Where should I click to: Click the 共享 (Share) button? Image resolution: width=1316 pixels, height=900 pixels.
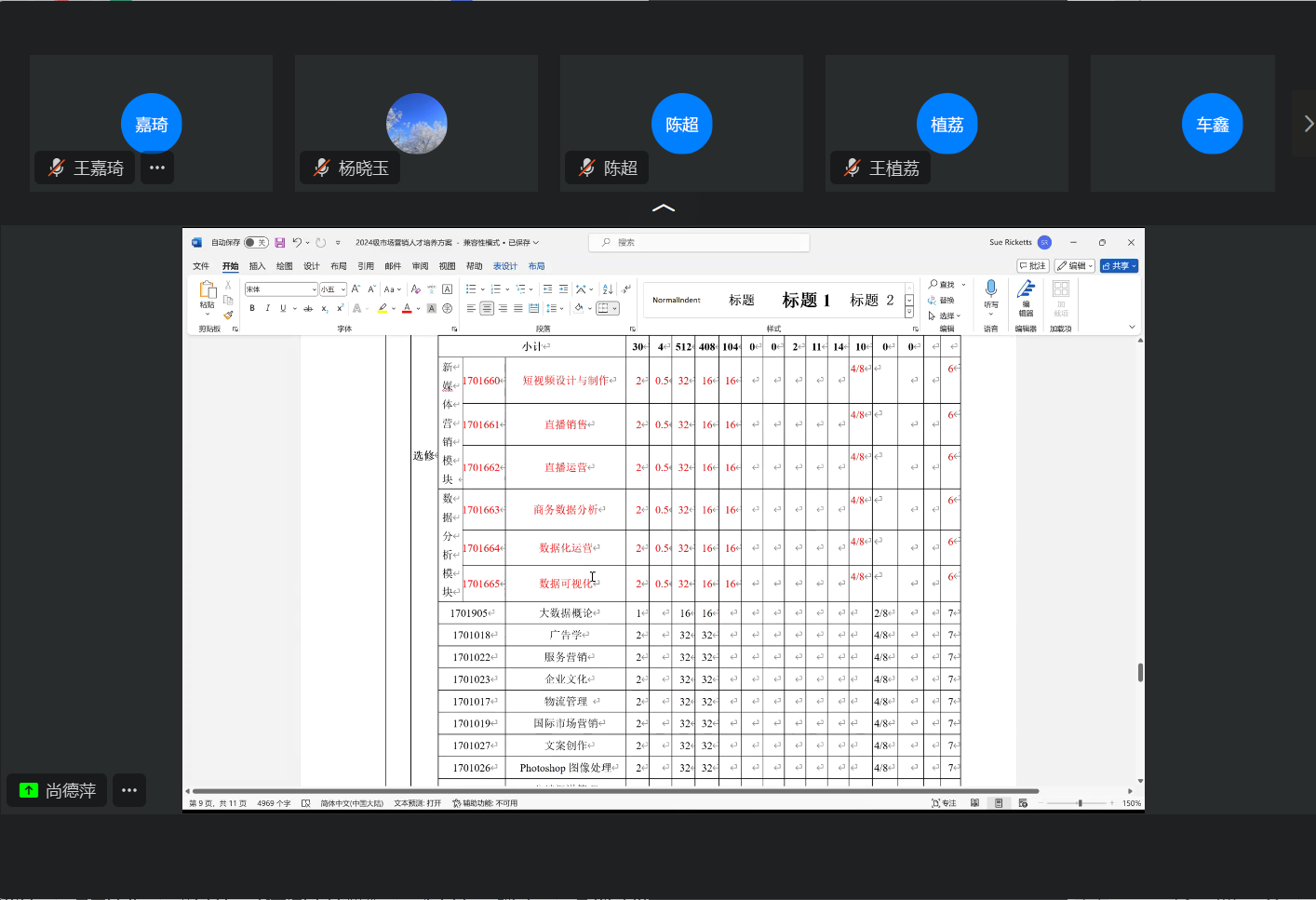pos(1119,266)
